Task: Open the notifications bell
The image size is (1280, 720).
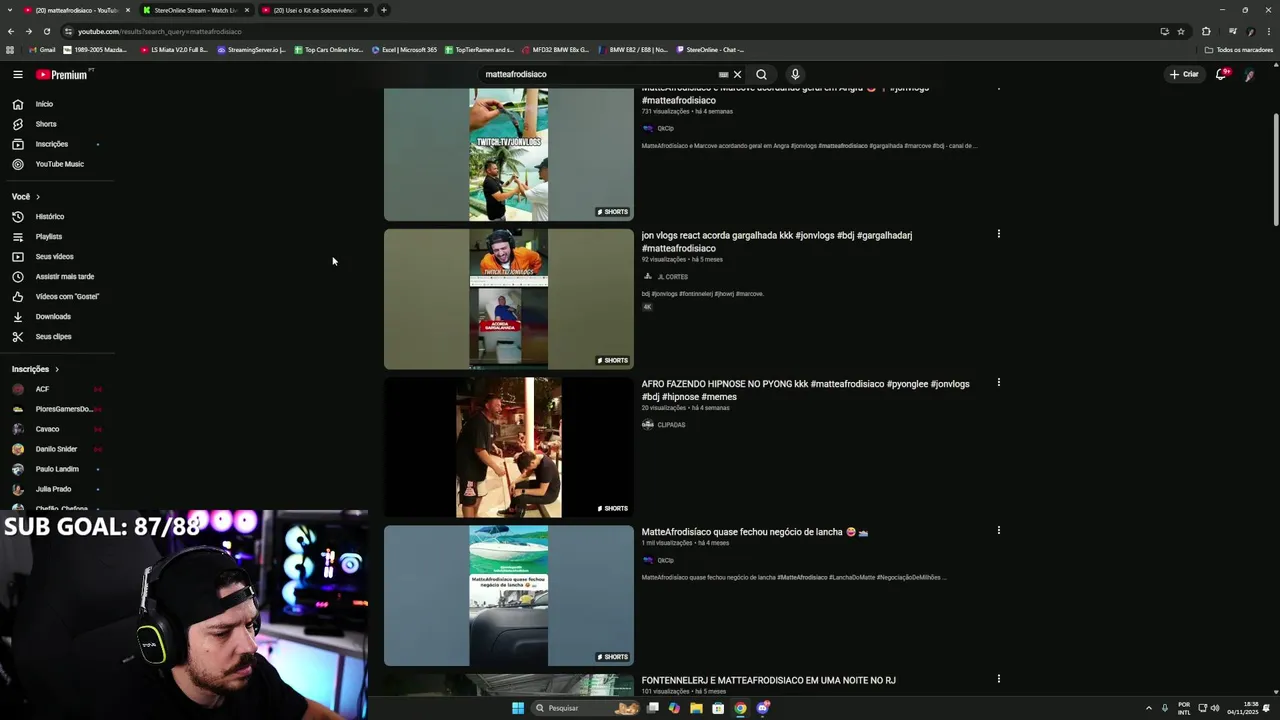Action: pyautogui.click(x=1221, y=74)
